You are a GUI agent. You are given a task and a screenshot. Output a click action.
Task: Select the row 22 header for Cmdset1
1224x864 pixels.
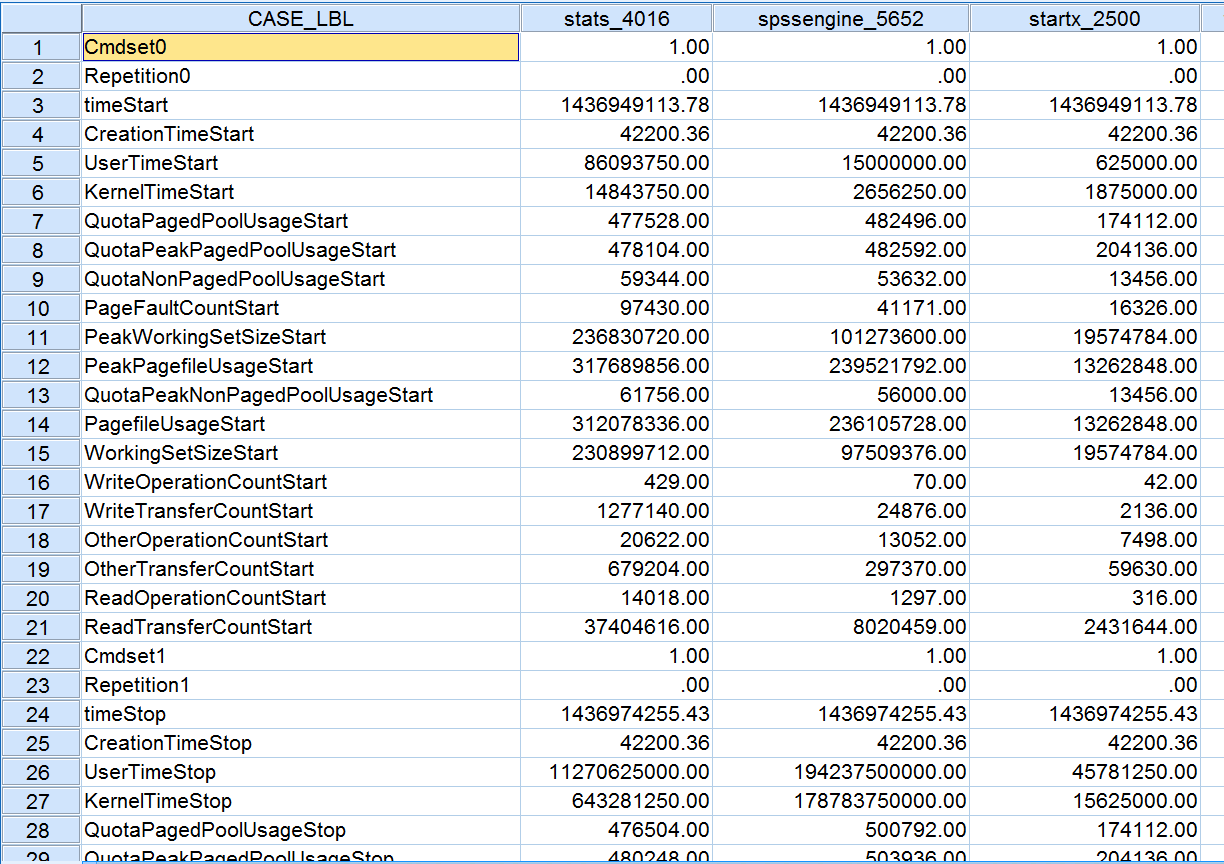(x=40, y=656)
